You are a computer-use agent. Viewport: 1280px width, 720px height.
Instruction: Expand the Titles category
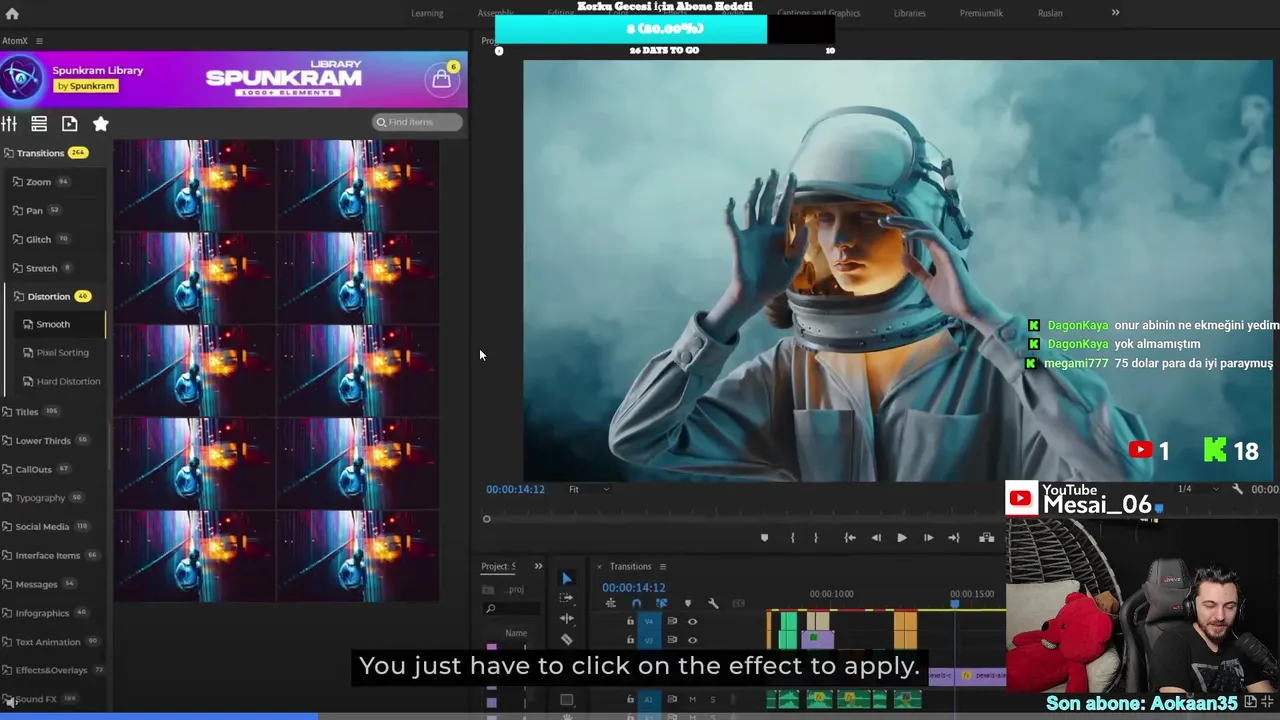pyautogui.click(x=30, y=412)
